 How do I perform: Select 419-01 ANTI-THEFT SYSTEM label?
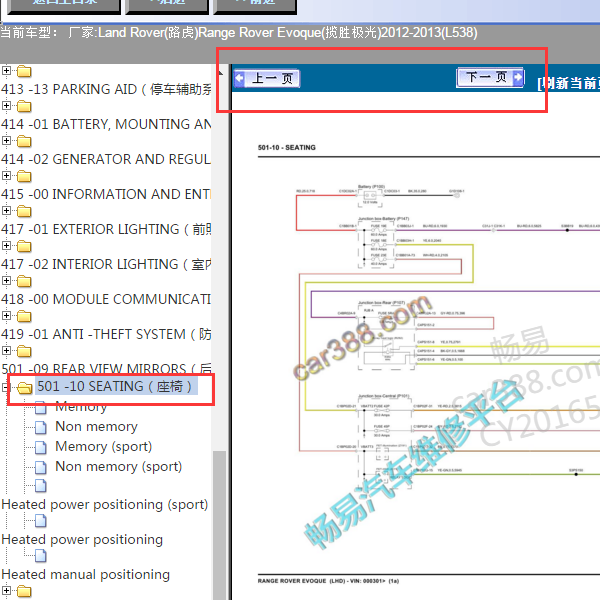(106, 334)
